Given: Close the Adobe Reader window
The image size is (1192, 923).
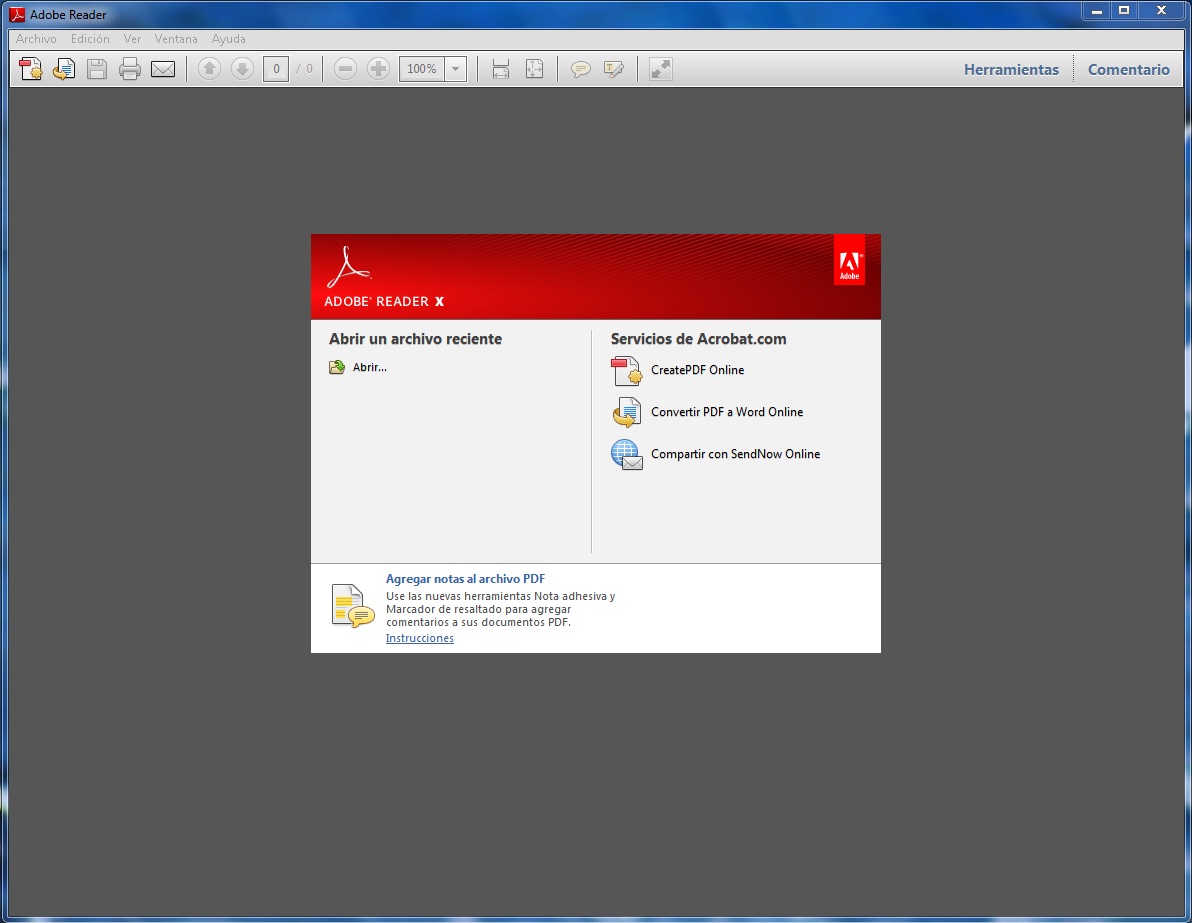Looking at the screenshot, I should (1162, 11).
